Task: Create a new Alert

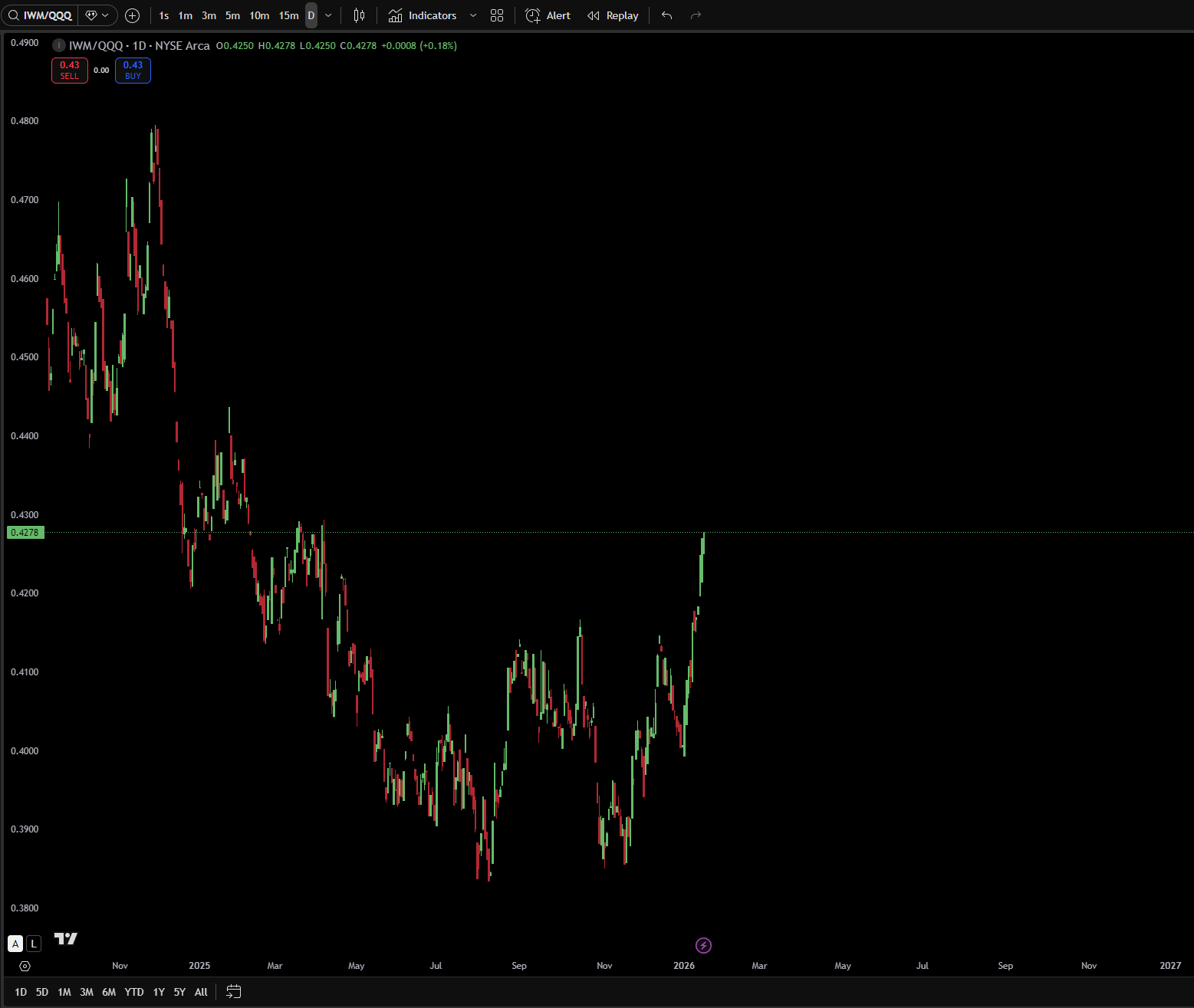Action: 548,15
